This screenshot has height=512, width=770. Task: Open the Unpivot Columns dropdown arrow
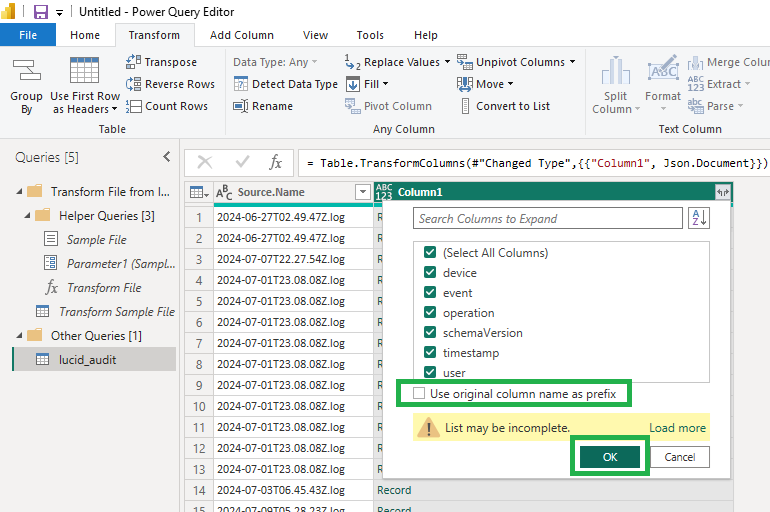coord(573,62)
